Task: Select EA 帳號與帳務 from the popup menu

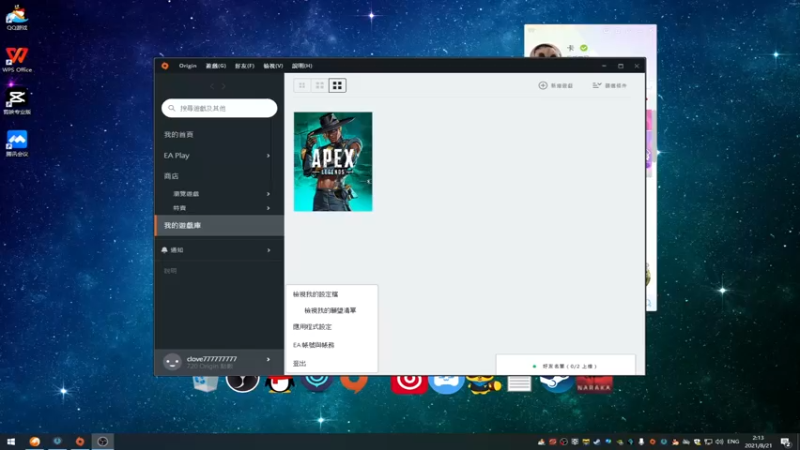Action: (314, 345)
